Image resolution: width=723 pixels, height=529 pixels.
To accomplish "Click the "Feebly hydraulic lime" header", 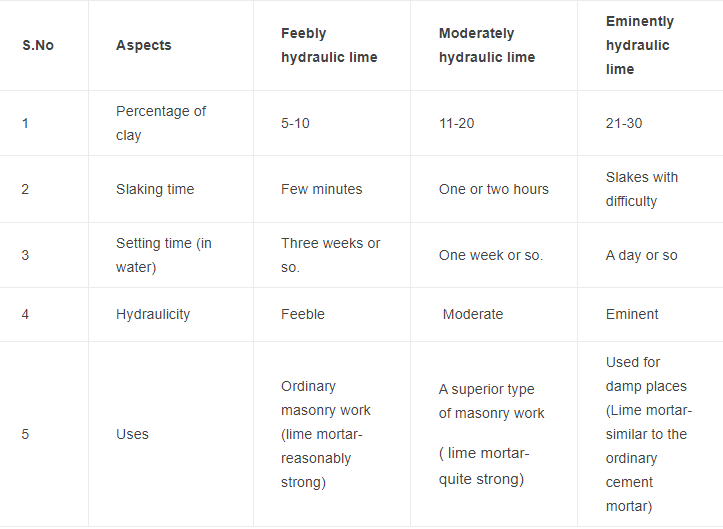I will [329, 45].
